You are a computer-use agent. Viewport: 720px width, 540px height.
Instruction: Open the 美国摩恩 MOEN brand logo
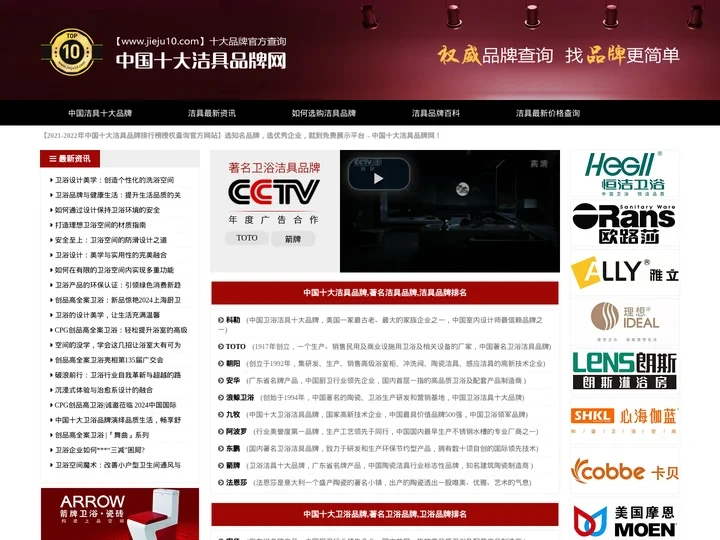coord(624,520)
